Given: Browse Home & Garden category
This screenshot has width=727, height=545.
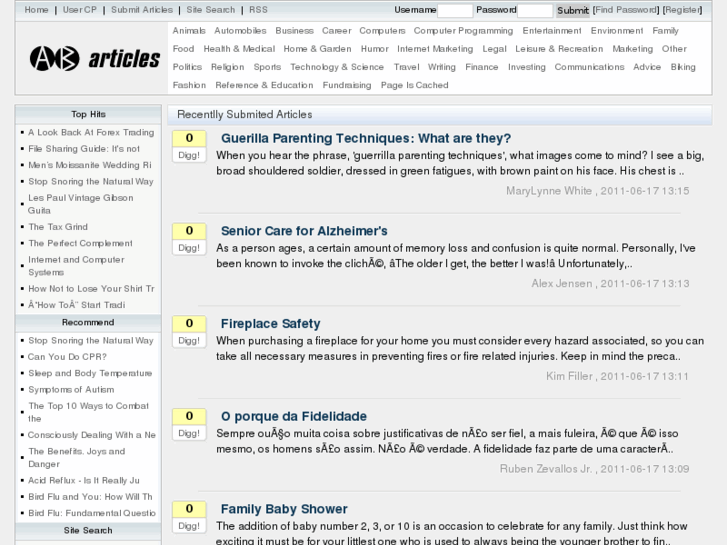Looking at the screenshot, I should (317, 49).
